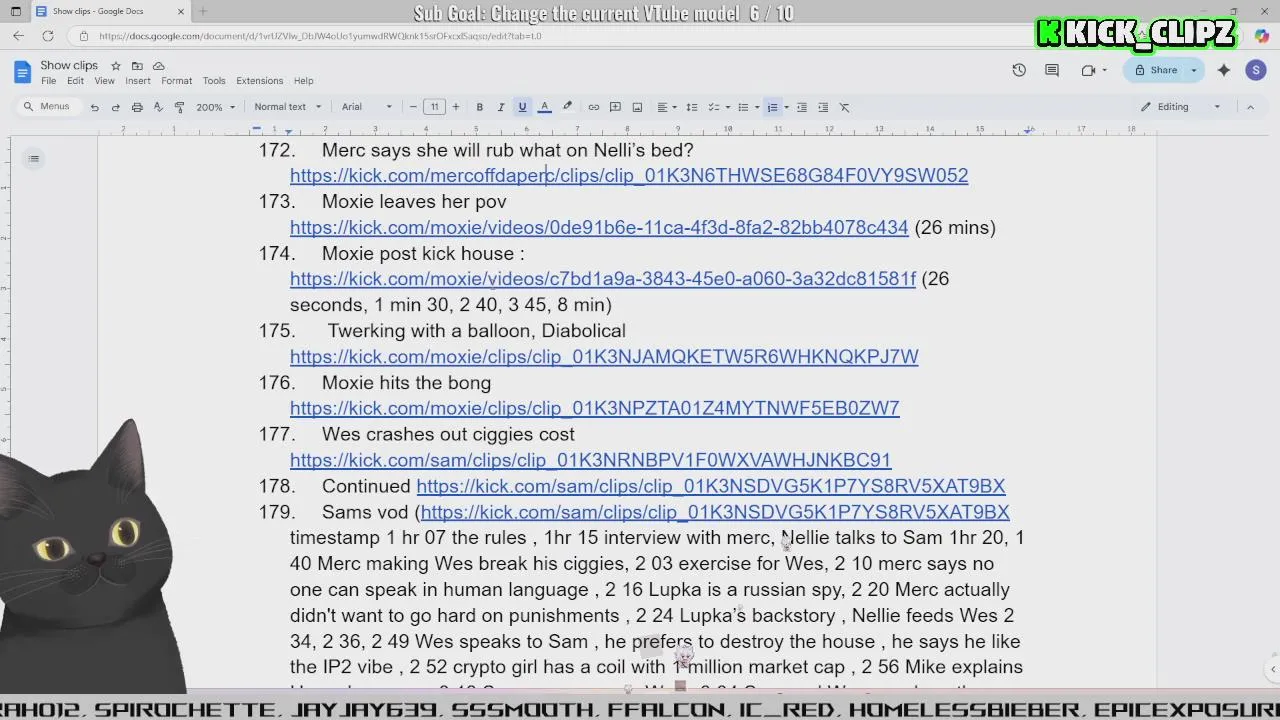Toggle bold formatting
The image size is (1280, 720).
point(480,107)
